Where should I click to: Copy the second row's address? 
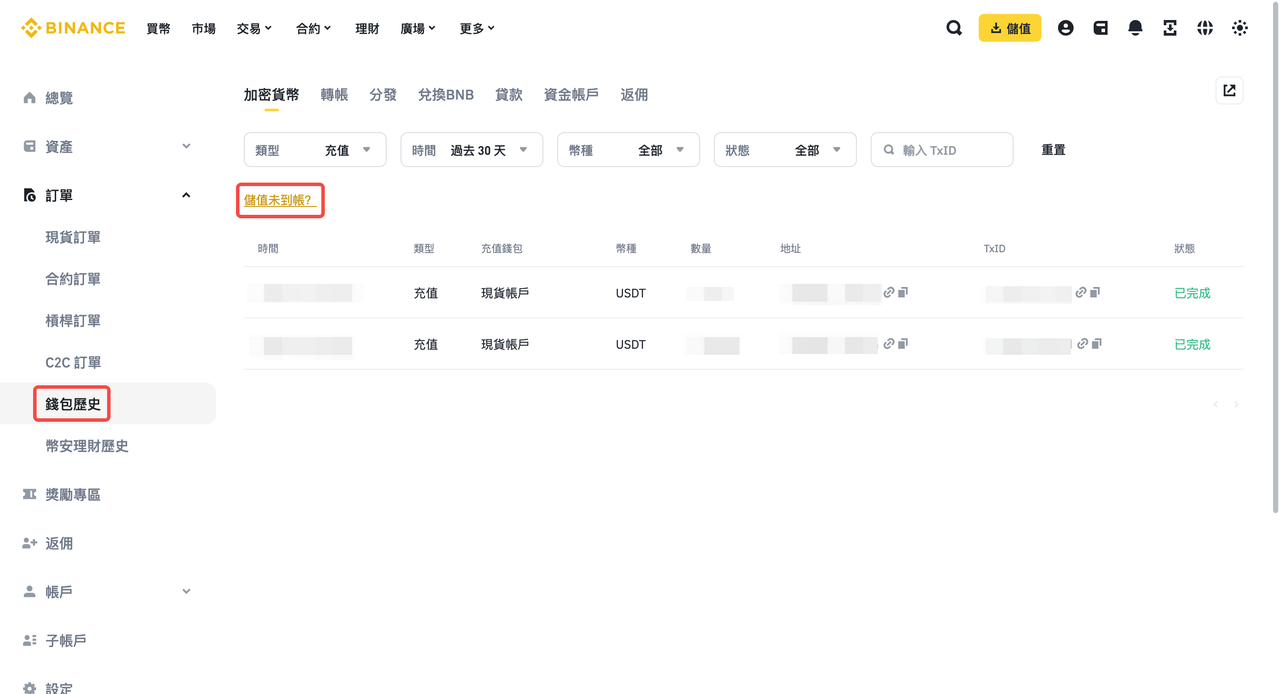click(x=903, y=344)
